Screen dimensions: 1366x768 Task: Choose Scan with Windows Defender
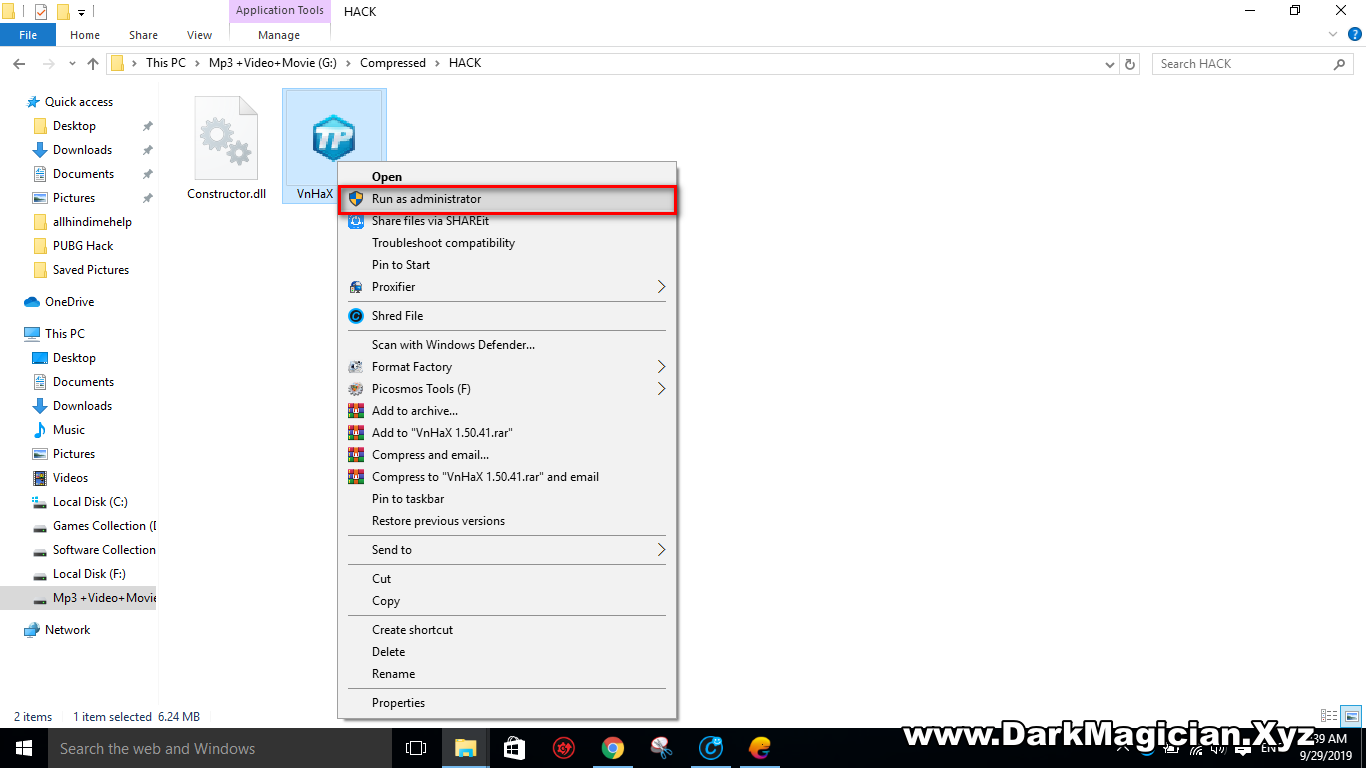507,345
